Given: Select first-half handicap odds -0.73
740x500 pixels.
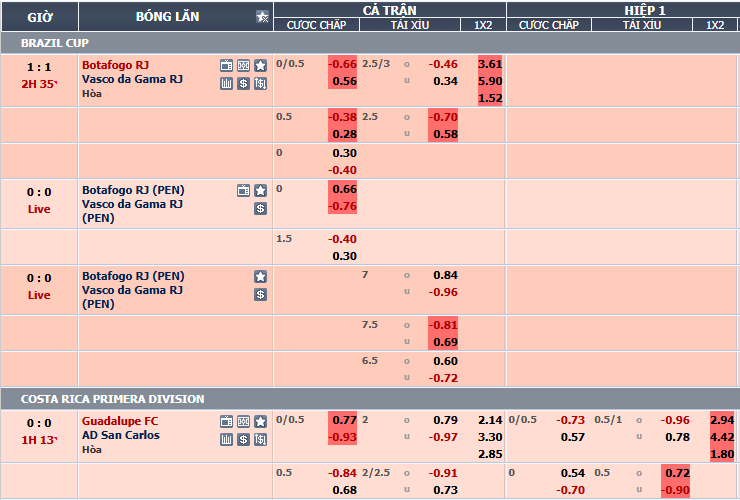Looking at the screenshot, I should (x=570, y=420).
